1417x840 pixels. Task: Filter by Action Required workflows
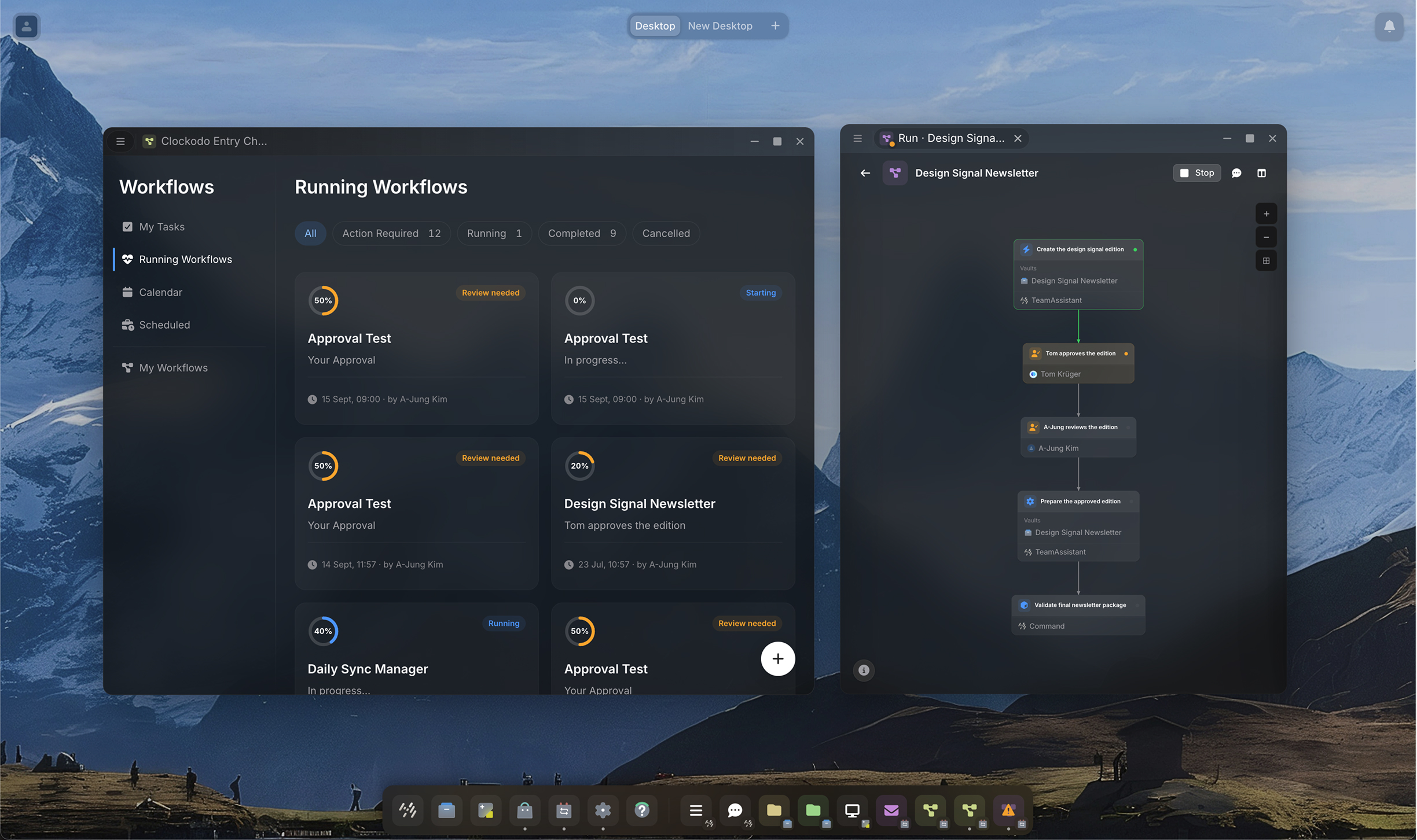pos(391,233)
